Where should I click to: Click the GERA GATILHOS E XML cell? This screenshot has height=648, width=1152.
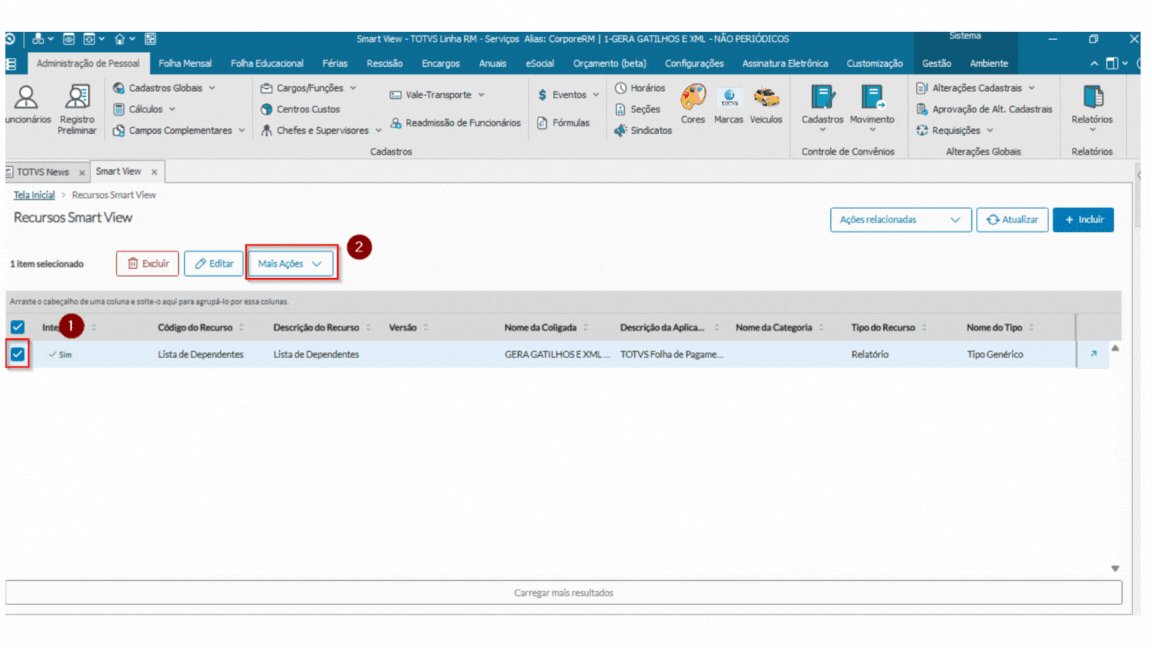[x=557, y=354]
